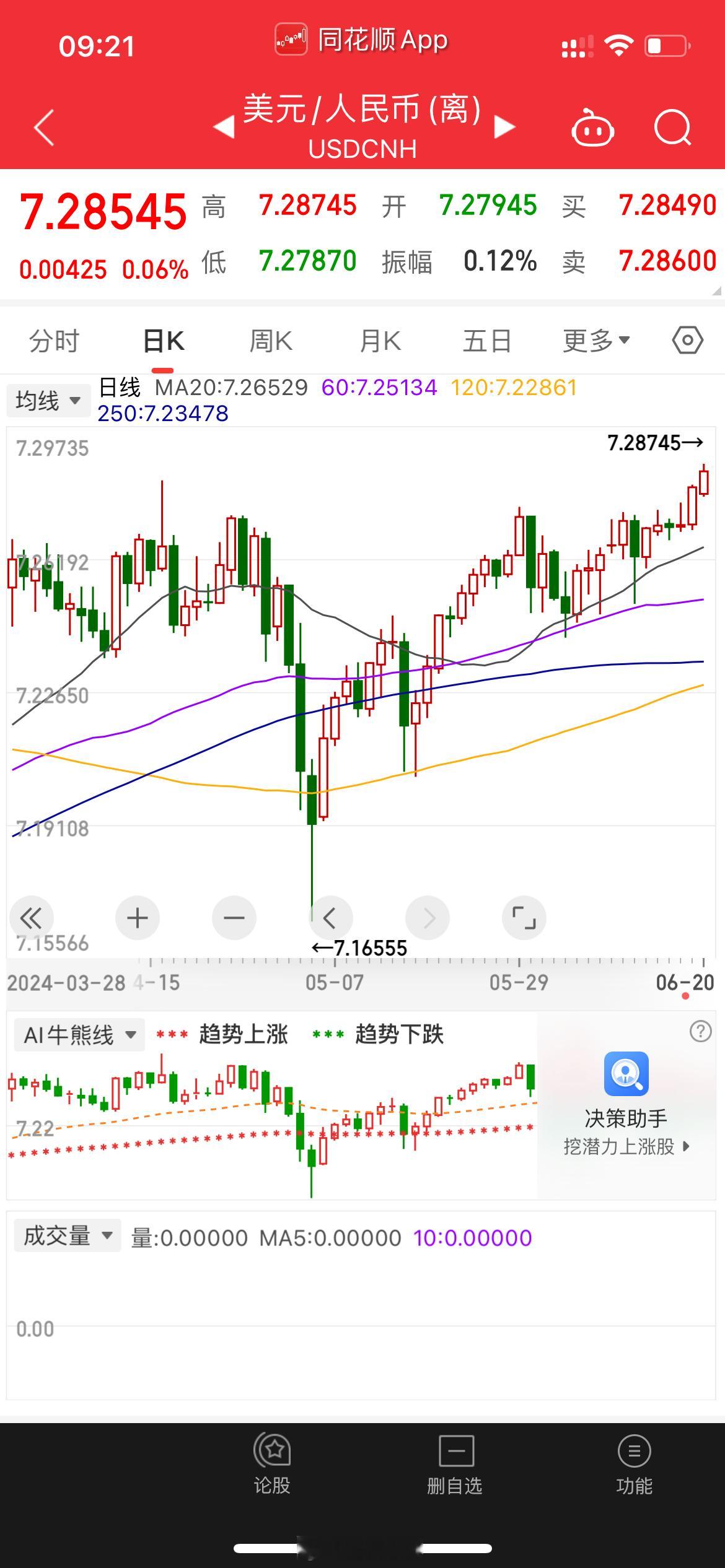
Task: Switch to 月K tab
Action: click(380, 341)
